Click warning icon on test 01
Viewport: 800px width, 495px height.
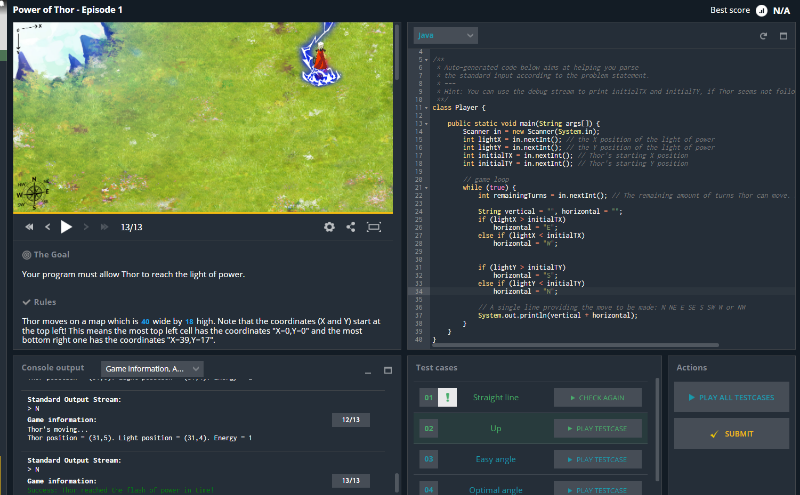[x=447, y=398]
